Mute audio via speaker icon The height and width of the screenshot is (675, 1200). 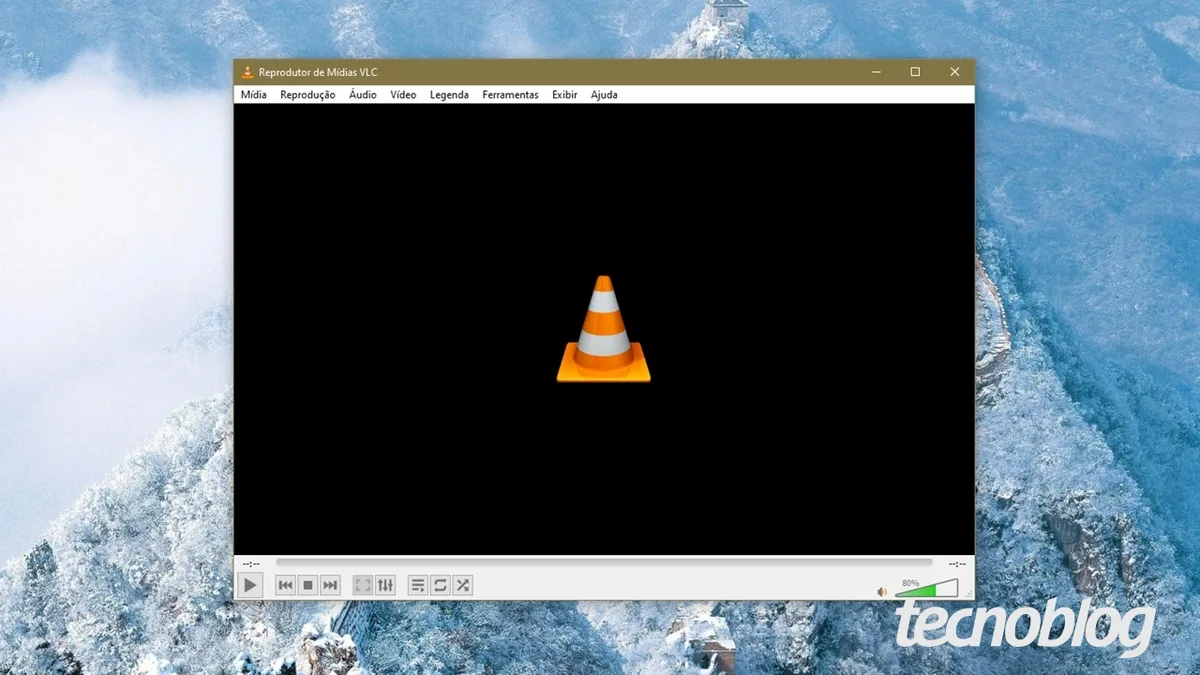pos(882,592)
